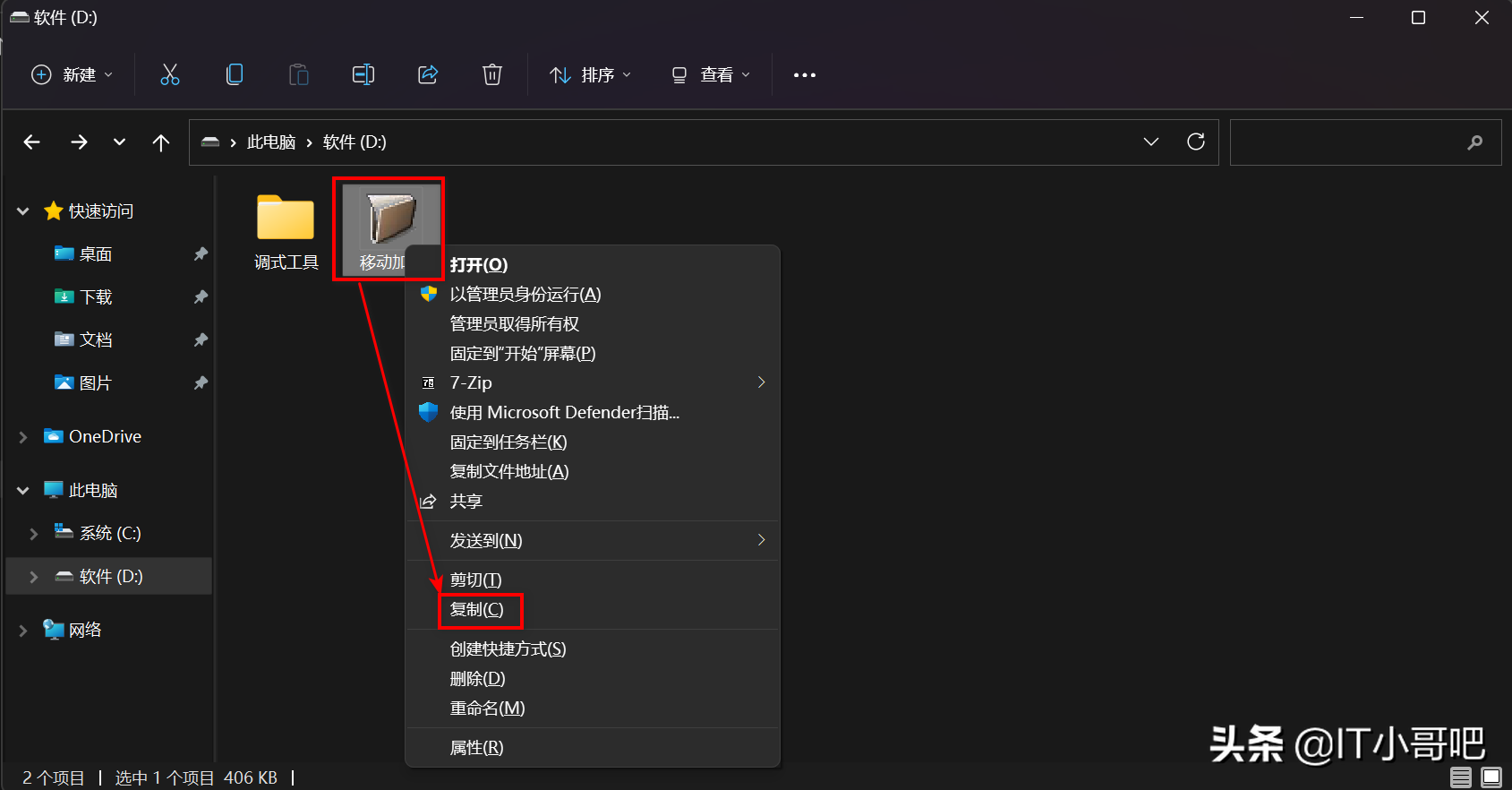
Task: Go back with the left arrow
Action: 32,142
